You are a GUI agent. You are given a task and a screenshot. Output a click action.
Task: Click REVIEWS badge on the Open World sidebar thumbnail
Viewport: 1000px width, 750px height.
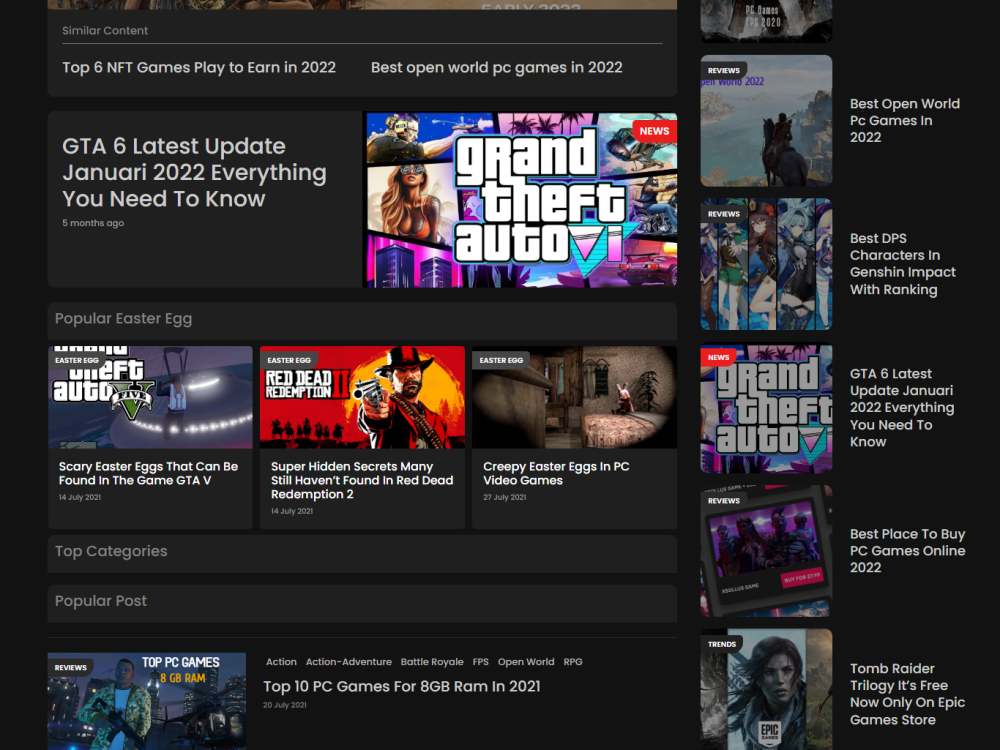point(724,70)
